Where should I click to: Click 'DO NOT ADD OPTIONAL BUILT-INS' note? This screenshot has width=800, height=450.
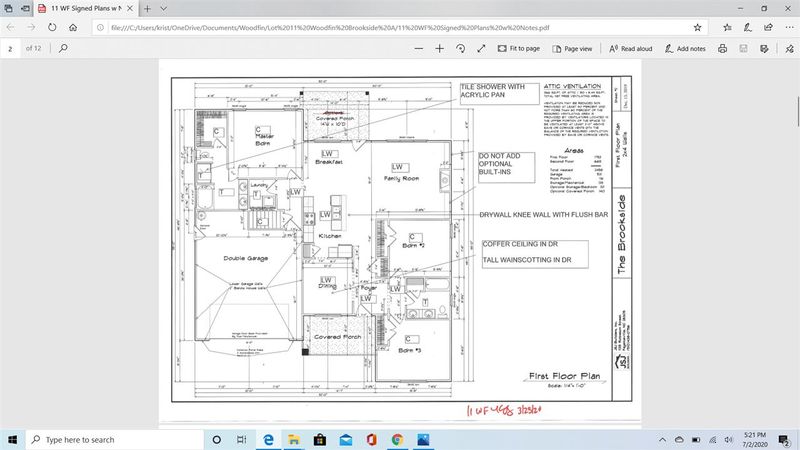click(506, 167)
